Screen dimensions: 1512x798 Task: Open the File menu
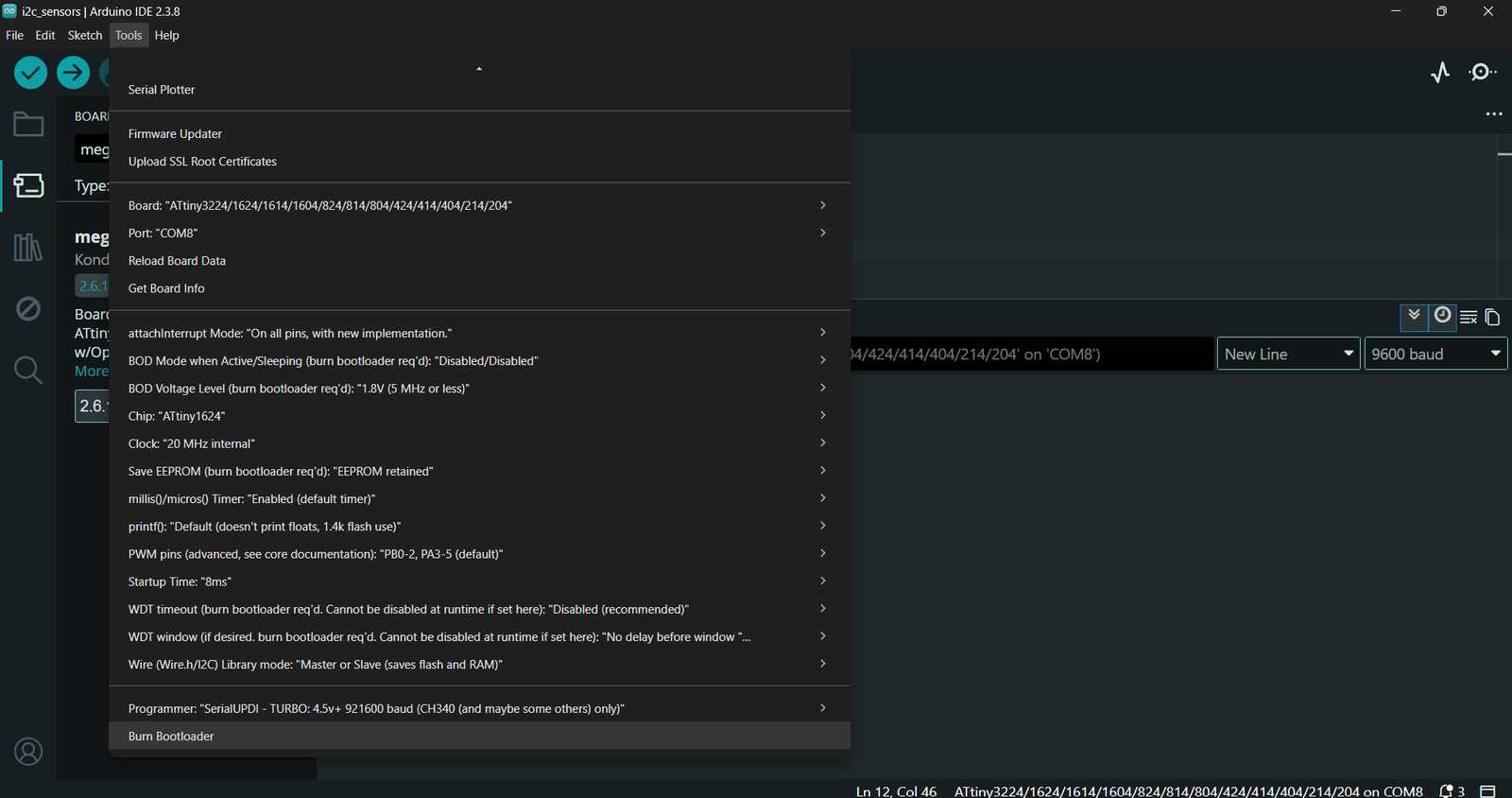pyautogui.click(x=15, y=35)
